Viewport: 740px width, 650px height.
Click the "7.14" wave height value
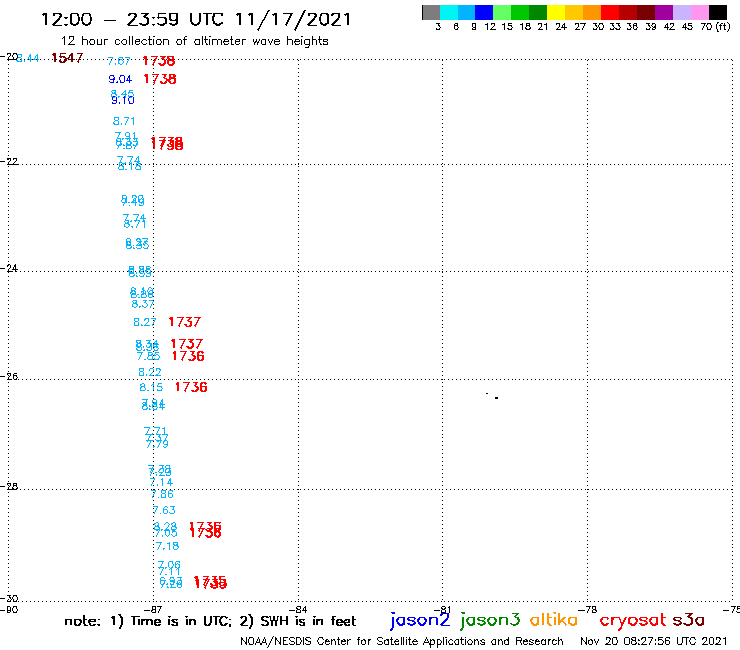(x=161, y=482)
